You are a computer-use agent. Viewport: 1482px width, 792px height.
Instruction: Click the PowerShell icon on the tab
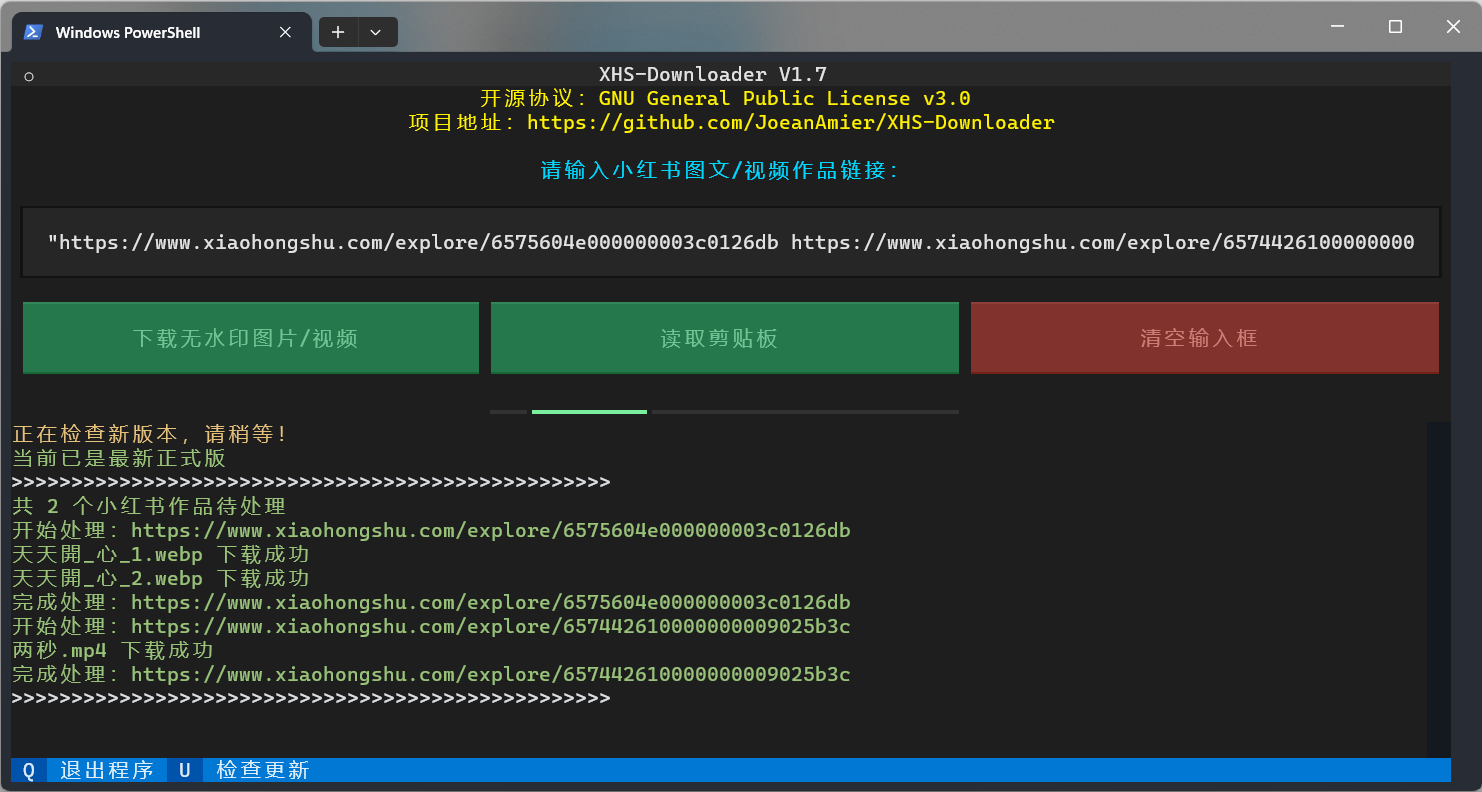pyautogui.click(x=32, y=32)
